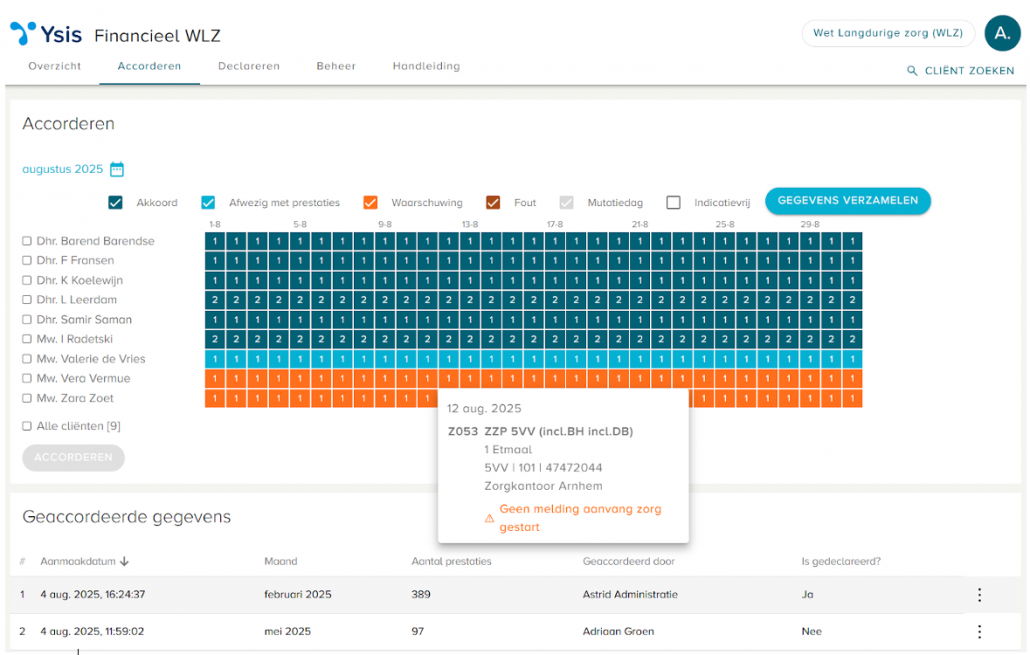Enable the Indicatievrij checkbox
1030x655 pixels.
click(x=673, y=203)
